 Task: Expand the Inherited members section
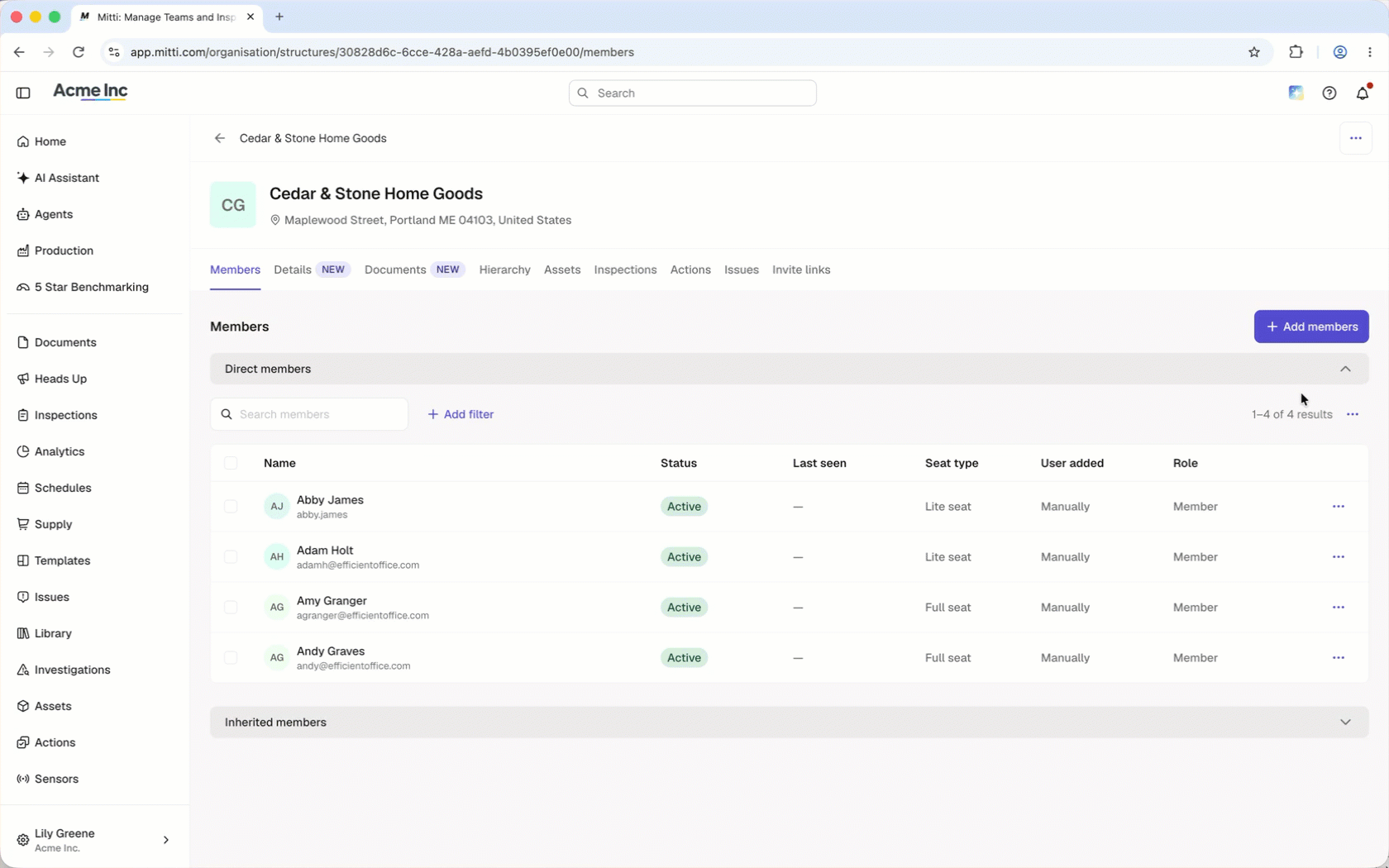790,722
